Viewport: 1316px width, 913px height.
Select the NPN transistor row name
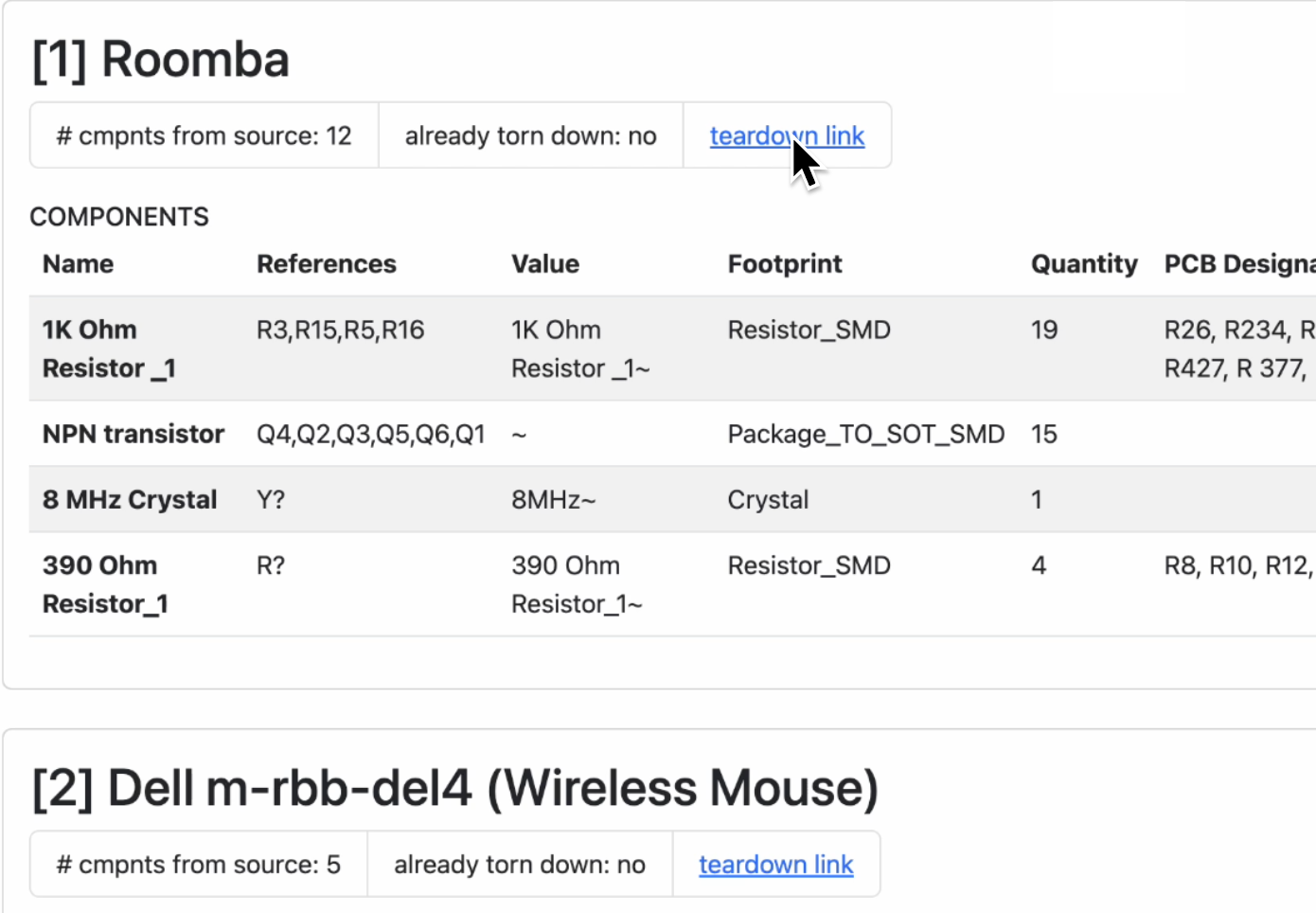133,434
